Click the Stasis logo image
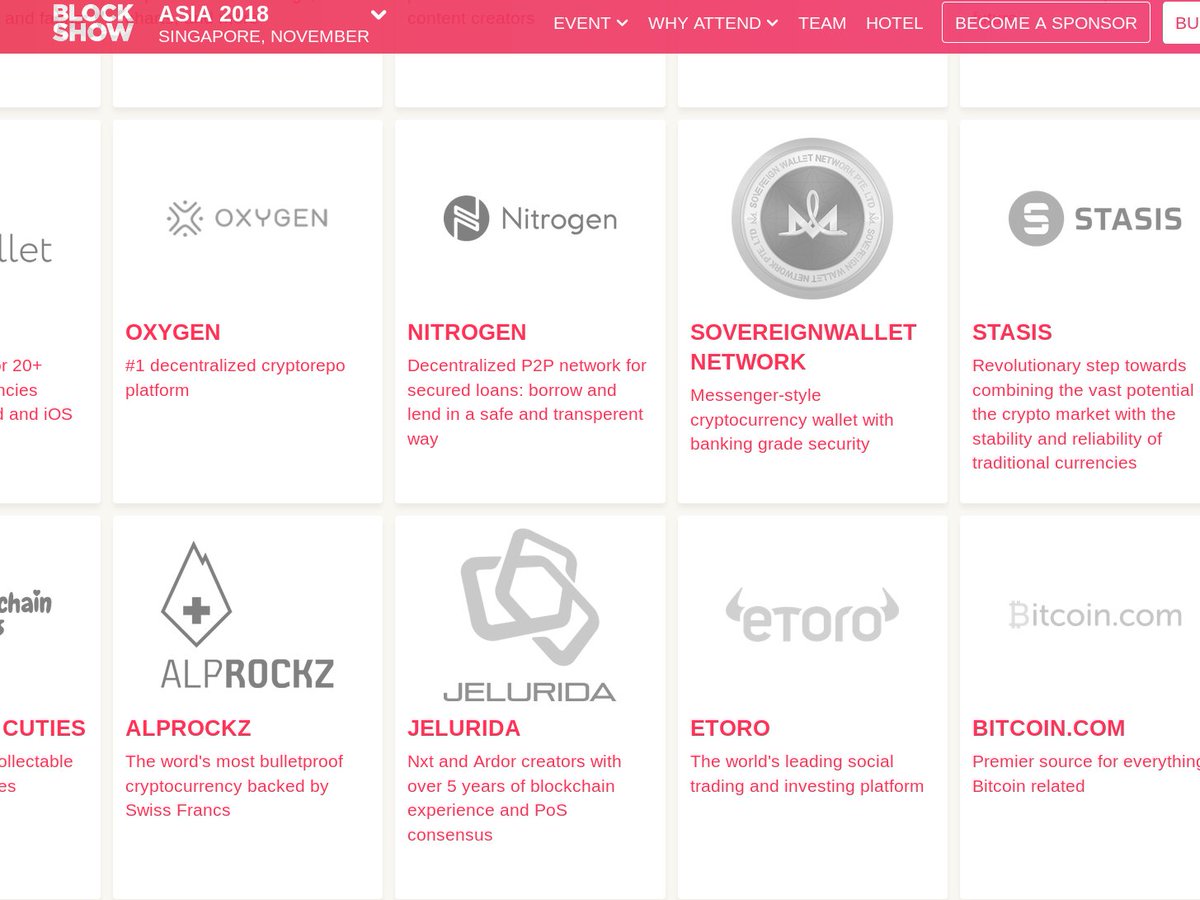 point(1095,218)
